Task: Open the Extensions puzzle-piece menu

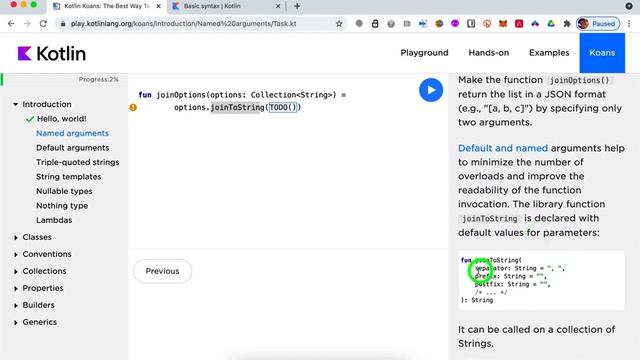Action: [x=567, y=24]
